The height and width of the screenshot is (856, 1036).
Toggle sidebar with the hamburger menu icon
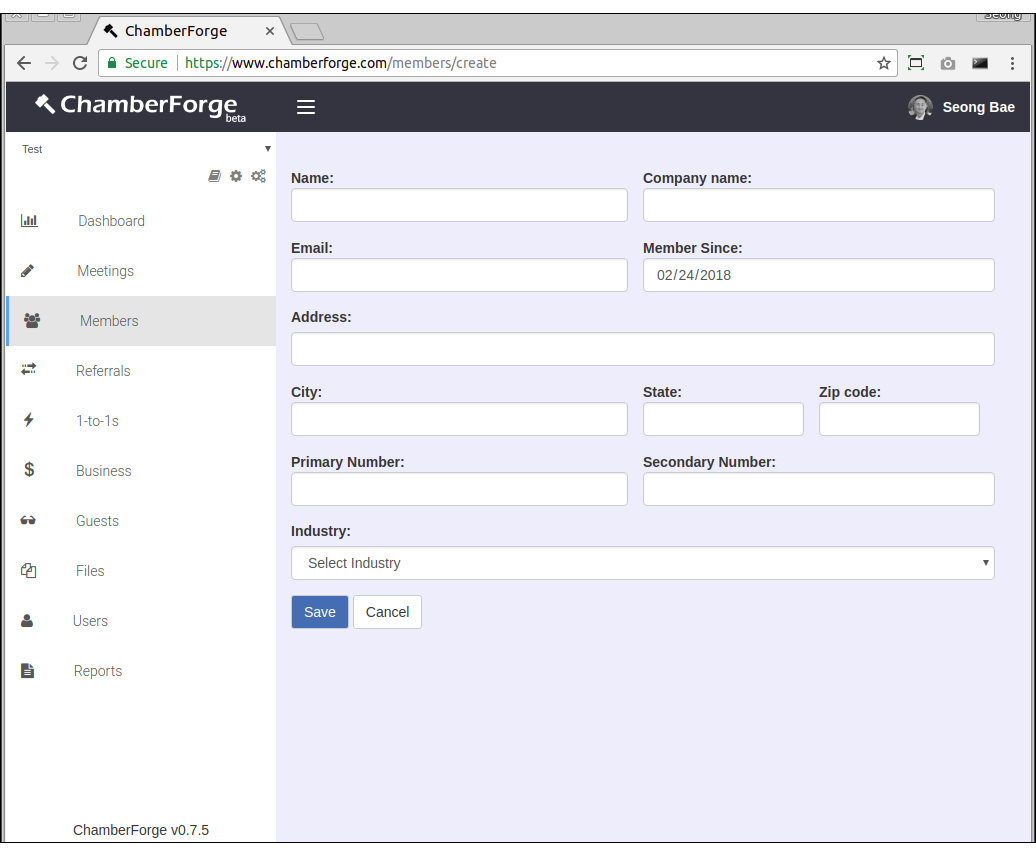tap(306, 107)
